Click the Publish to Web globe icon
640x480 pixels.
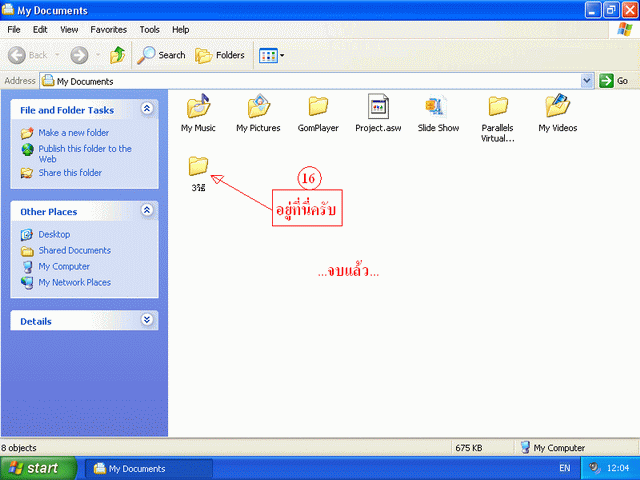pyautogui.click(x=27, y=150)
